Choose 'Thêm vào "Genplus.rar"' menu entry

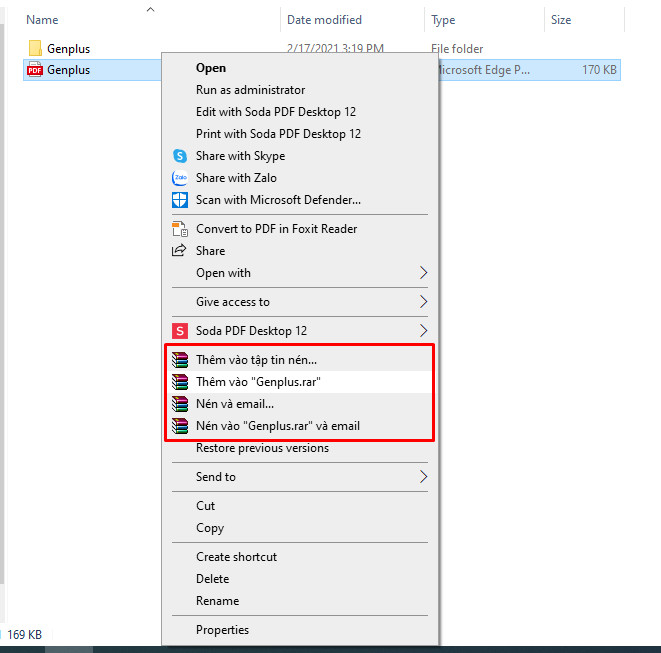(x=258, y=382)
